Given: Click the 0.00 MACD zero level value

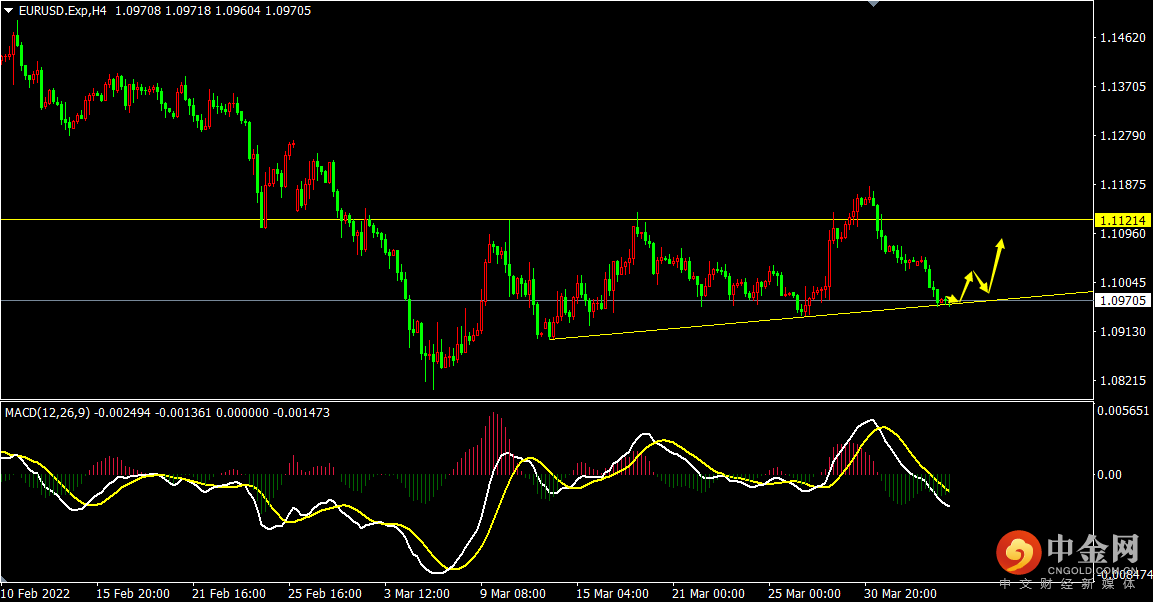Looking at the screenshot, I should (1110, 475).
